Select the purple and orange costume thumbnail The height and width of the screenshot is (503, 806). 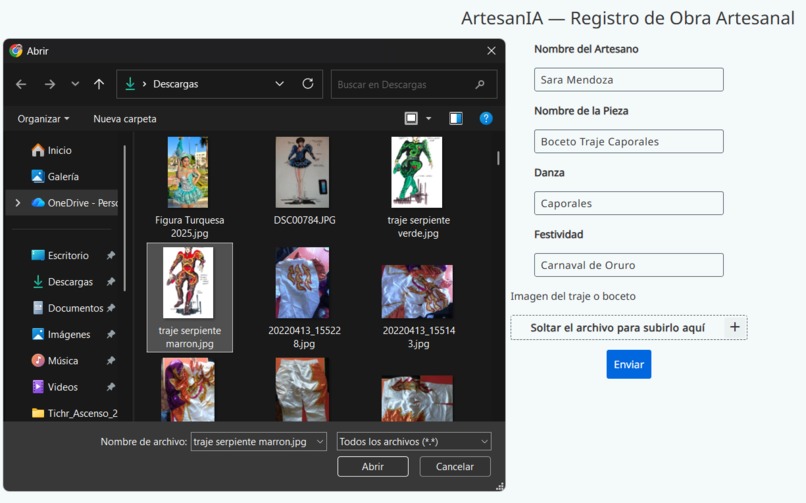pyautogui.click(x=188, y=389)
